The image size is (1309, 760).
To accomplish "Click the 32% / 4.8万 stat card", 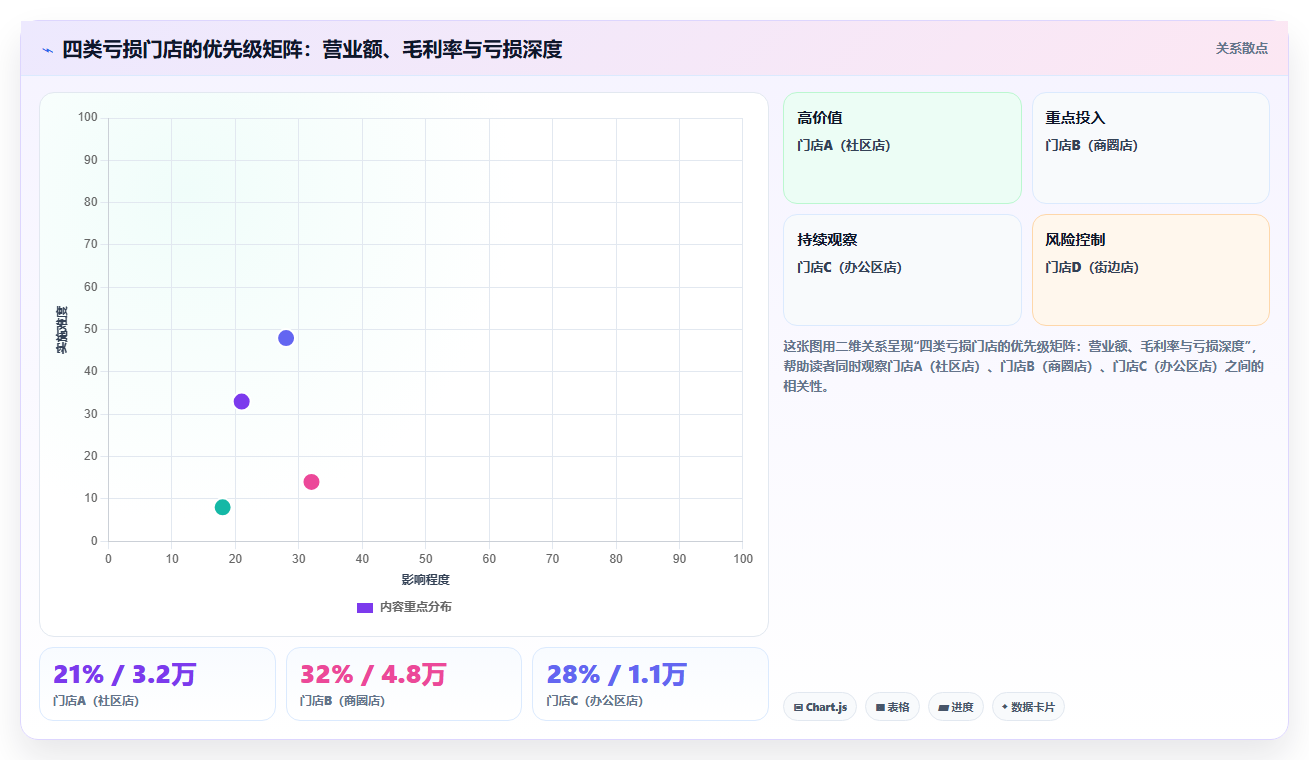I will [x=404, y=684].
